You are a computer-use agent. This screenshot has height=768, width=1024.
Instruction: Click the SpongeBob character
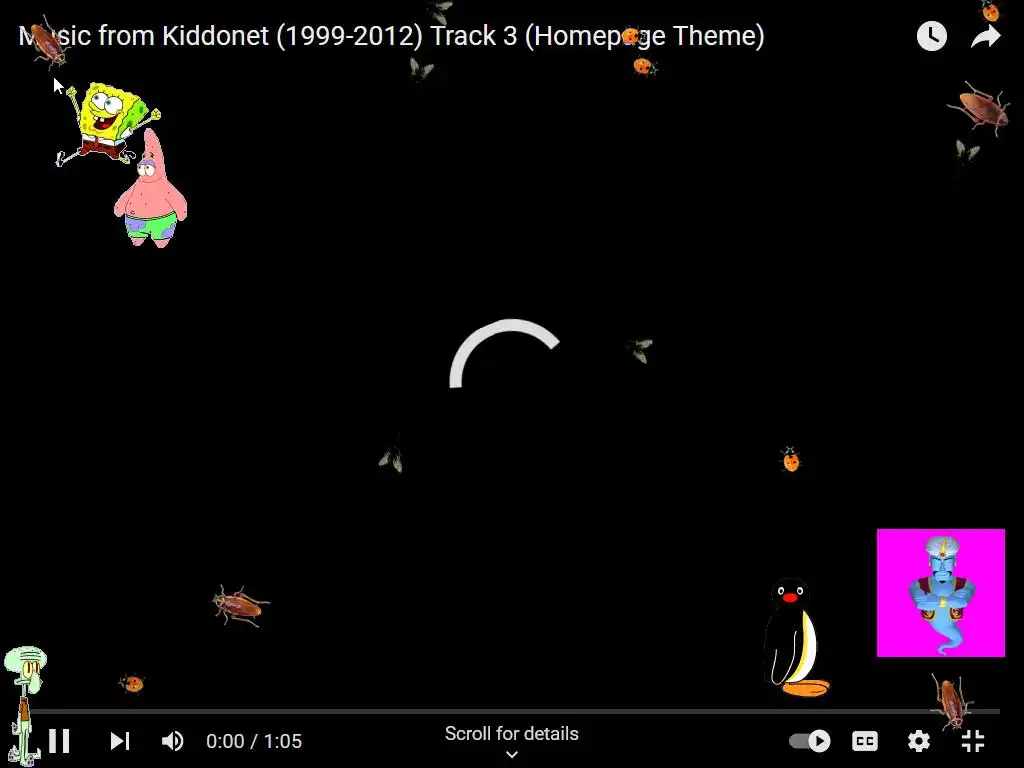[108, 123]
